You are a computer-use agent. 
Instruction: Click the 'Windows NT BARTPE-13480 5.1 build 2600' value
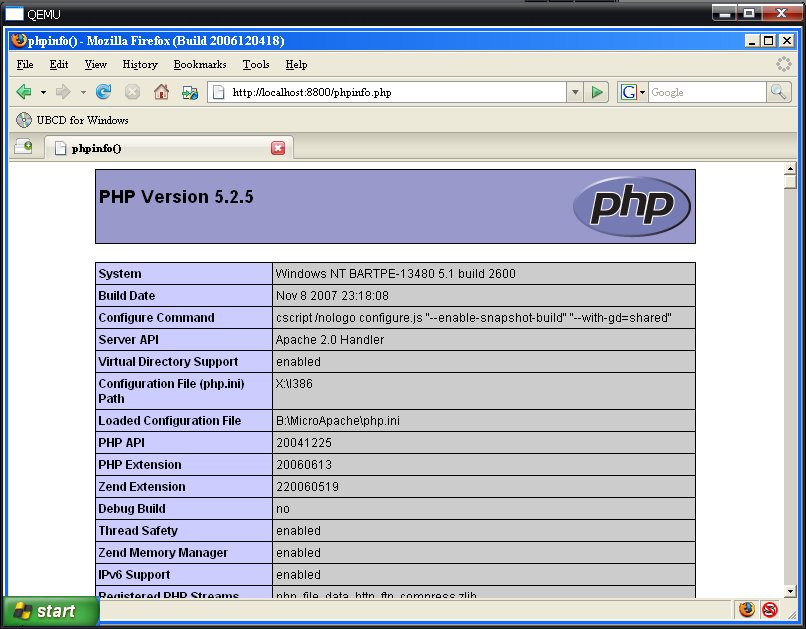[x=396, y=274]
